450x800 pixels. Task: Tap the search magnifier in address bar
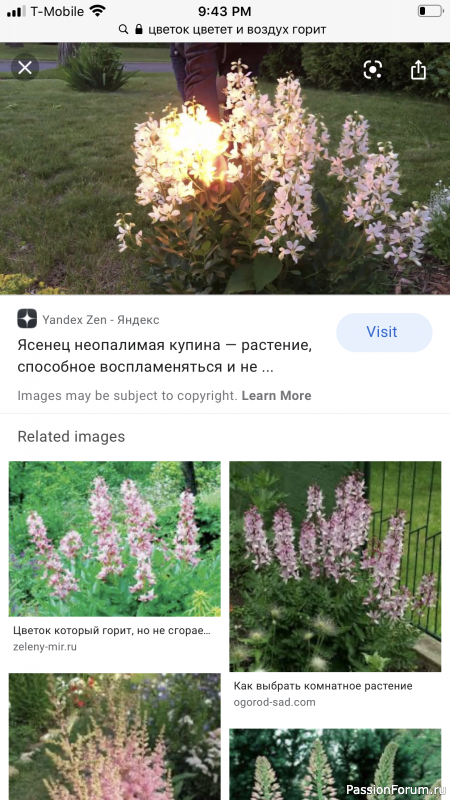click(123, 29)
